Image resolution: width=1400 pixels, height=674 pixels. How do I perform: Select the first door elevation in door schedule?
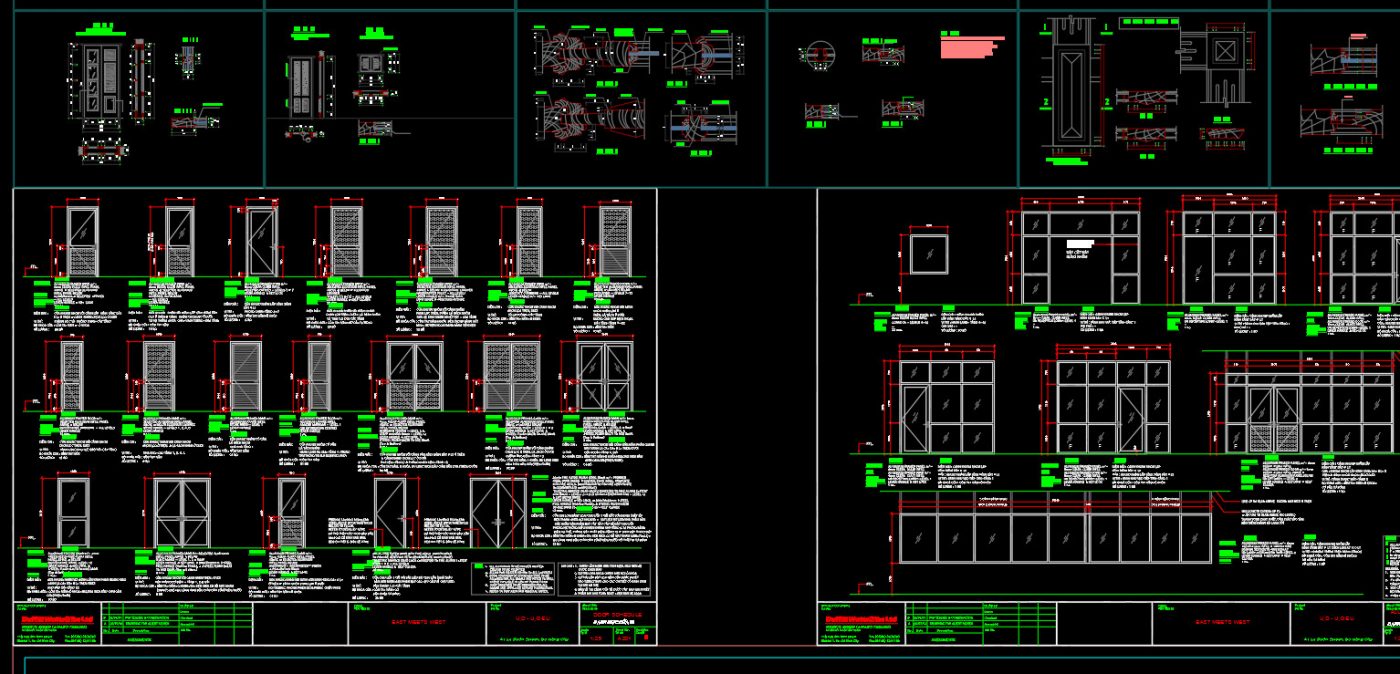click(83, 241)
